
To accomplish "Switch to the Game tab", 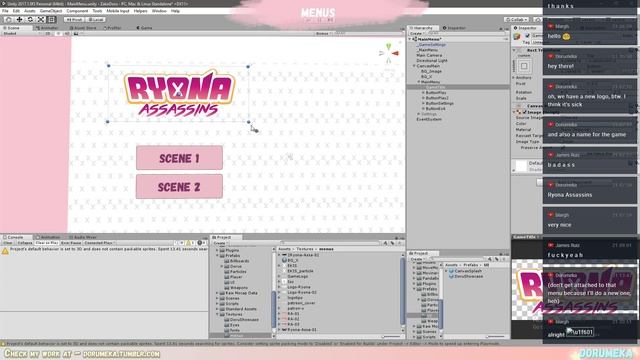I will 144,28.
